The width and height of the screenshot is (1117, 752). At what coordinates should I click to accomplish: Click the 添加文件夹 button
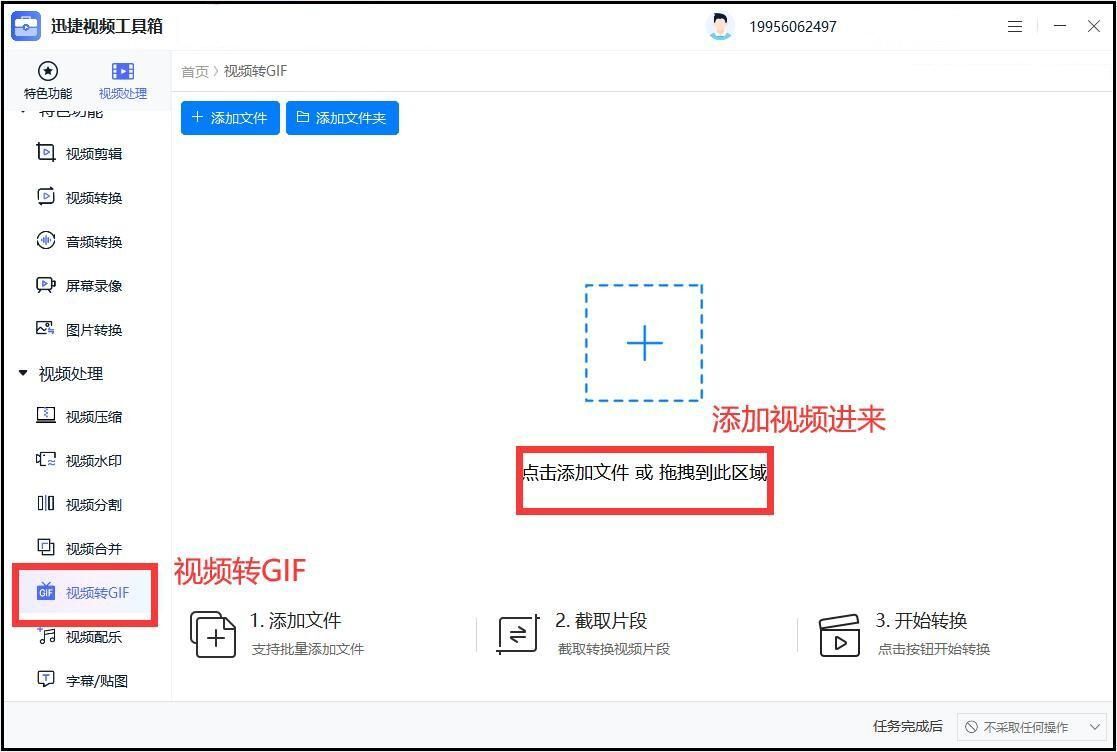pyautogui.click(x=342, y=118)
